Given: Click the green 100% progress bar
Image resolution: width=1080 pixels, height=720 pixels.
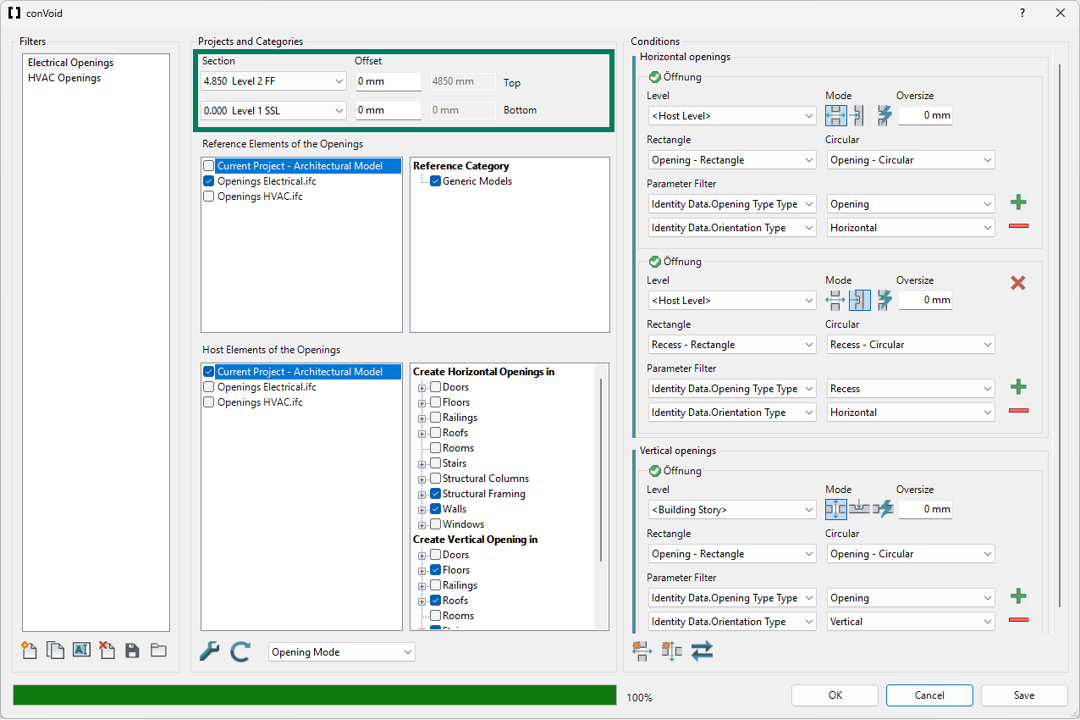Looking at the screenshot, I should point(315,695).
